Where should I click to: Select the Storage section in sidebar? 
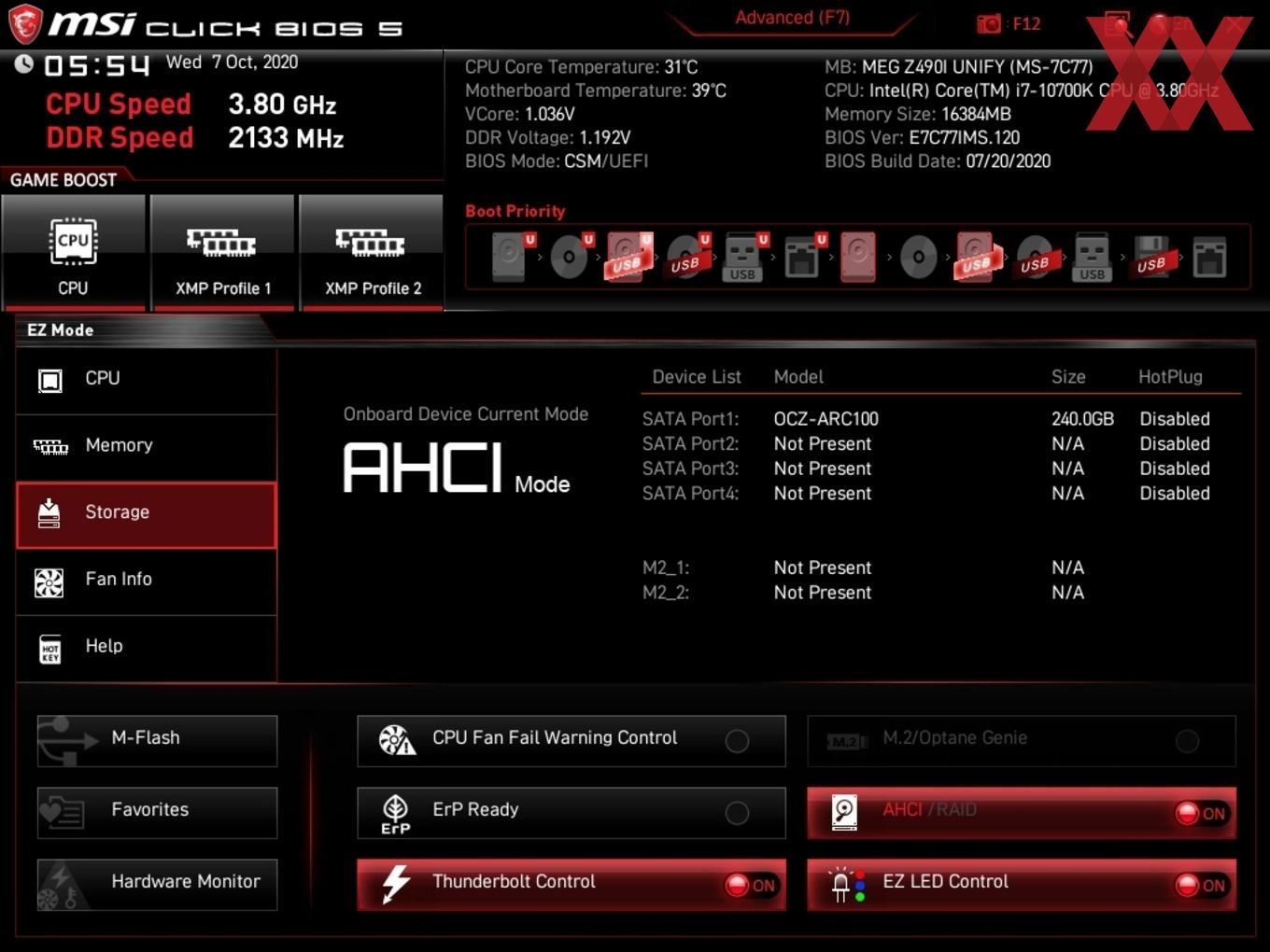[147, 514]
